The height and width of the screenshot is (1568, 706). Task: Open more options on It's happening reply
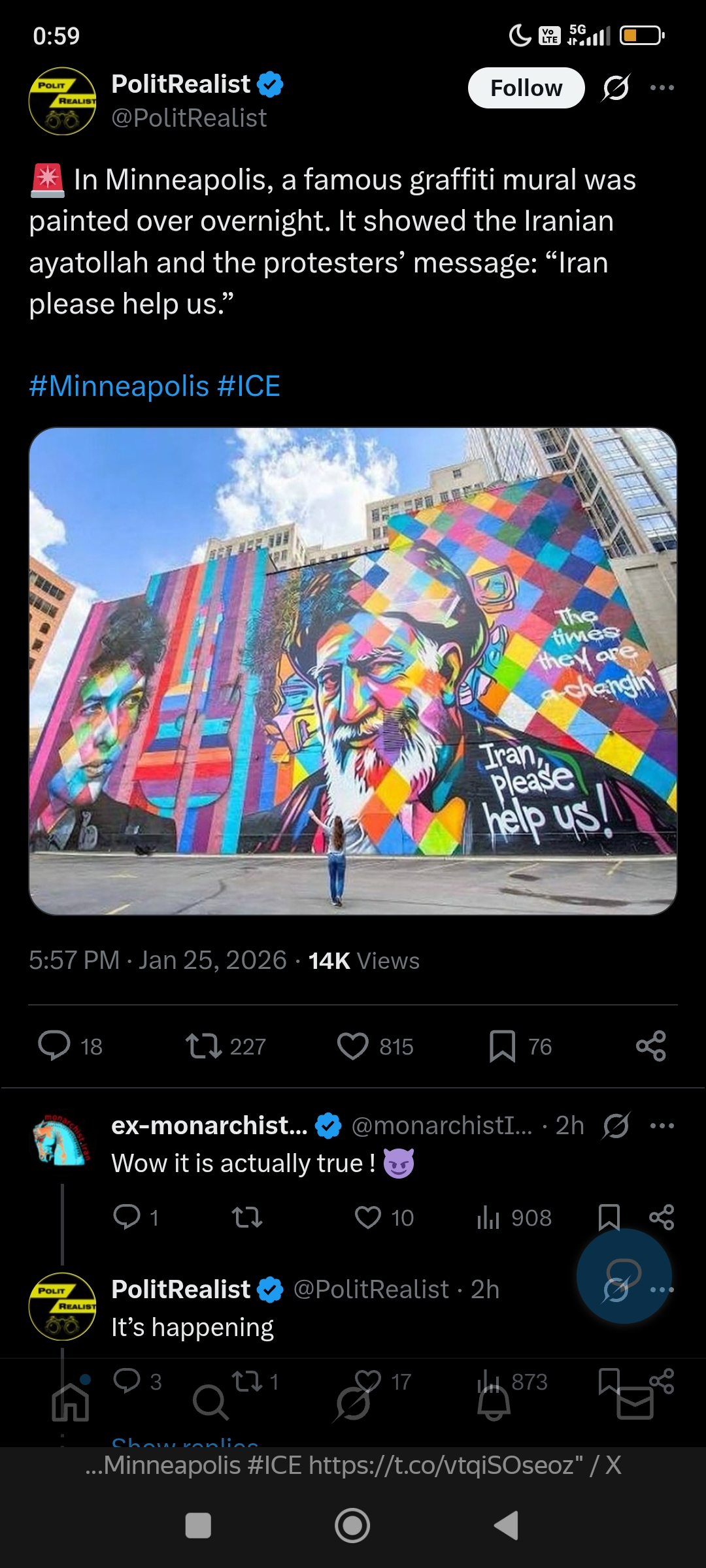point(662,1290)
